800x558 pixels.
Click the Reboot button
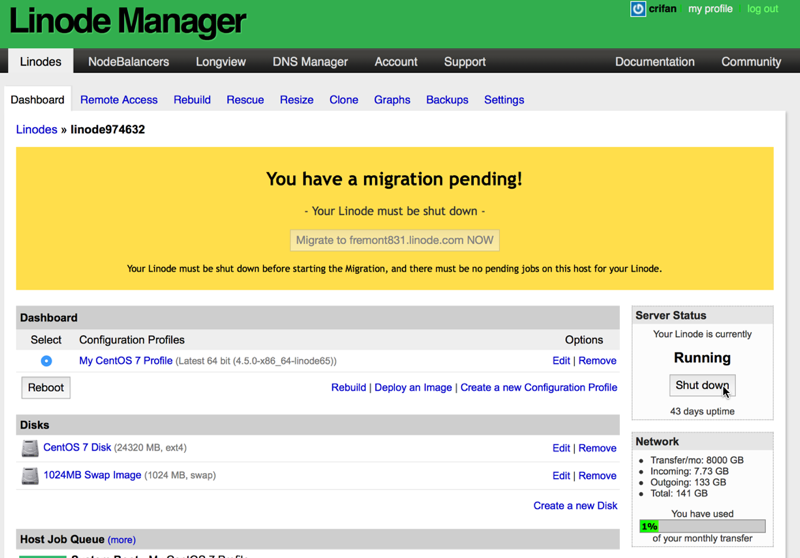coord(46,388)
